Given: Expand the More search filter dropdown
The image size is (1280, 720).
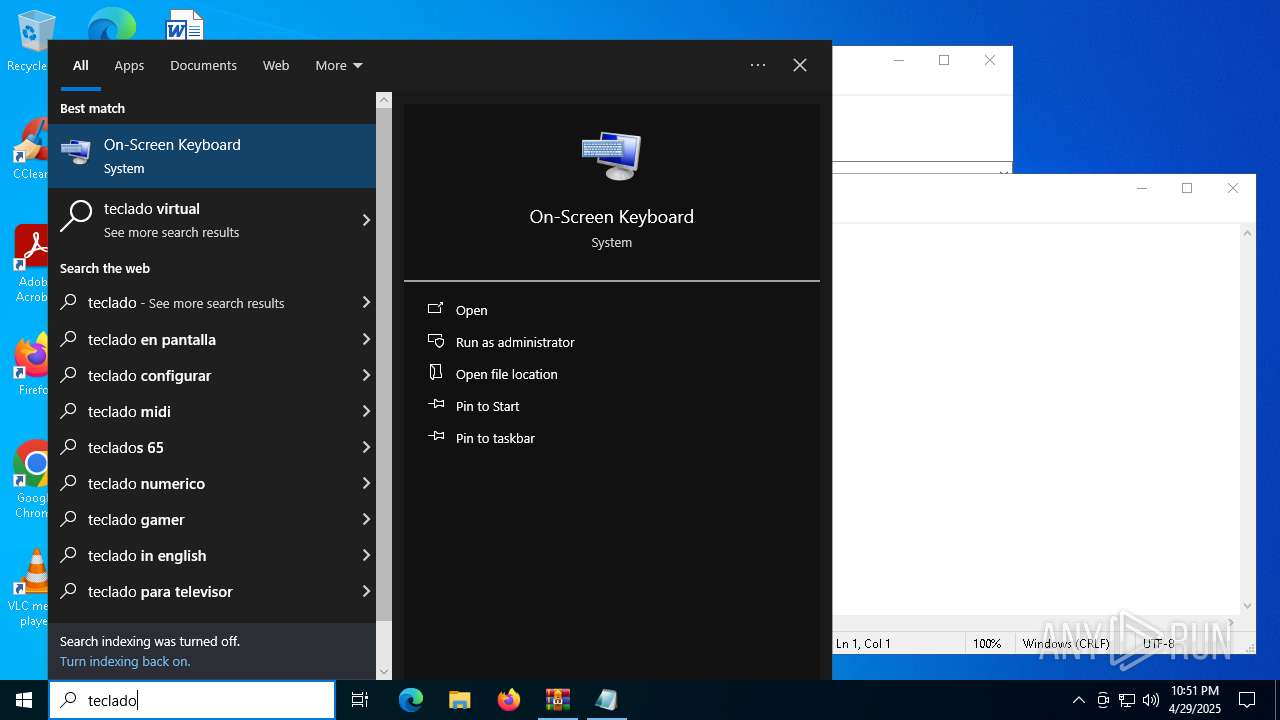Looking at the screenshot, I should 338,65.
